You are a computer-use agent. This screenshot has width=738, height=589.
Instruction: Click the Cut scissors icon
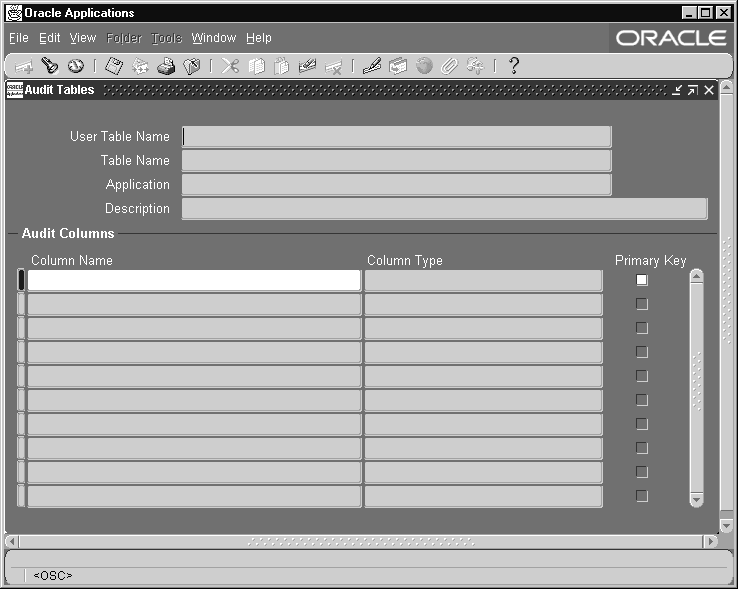point(230,66)
